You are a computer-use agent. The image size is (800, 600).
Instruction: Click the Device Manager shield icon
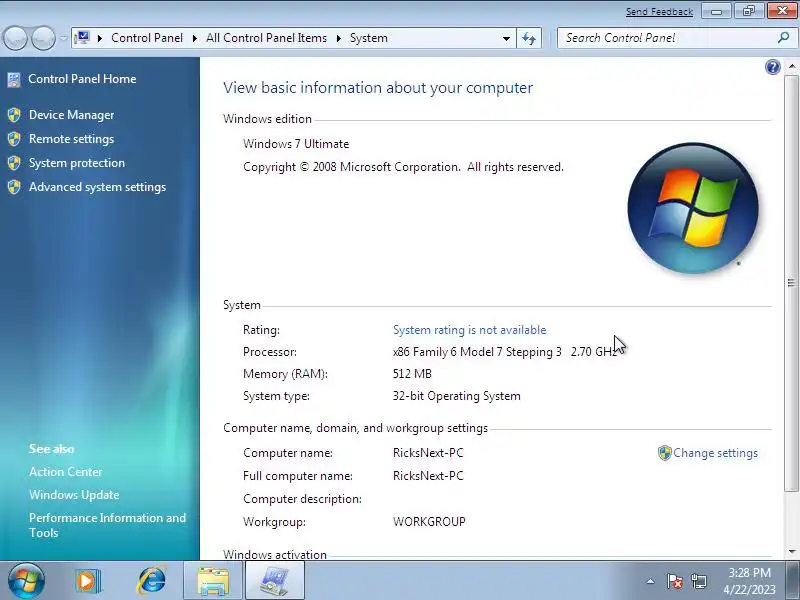pos(14,115)
